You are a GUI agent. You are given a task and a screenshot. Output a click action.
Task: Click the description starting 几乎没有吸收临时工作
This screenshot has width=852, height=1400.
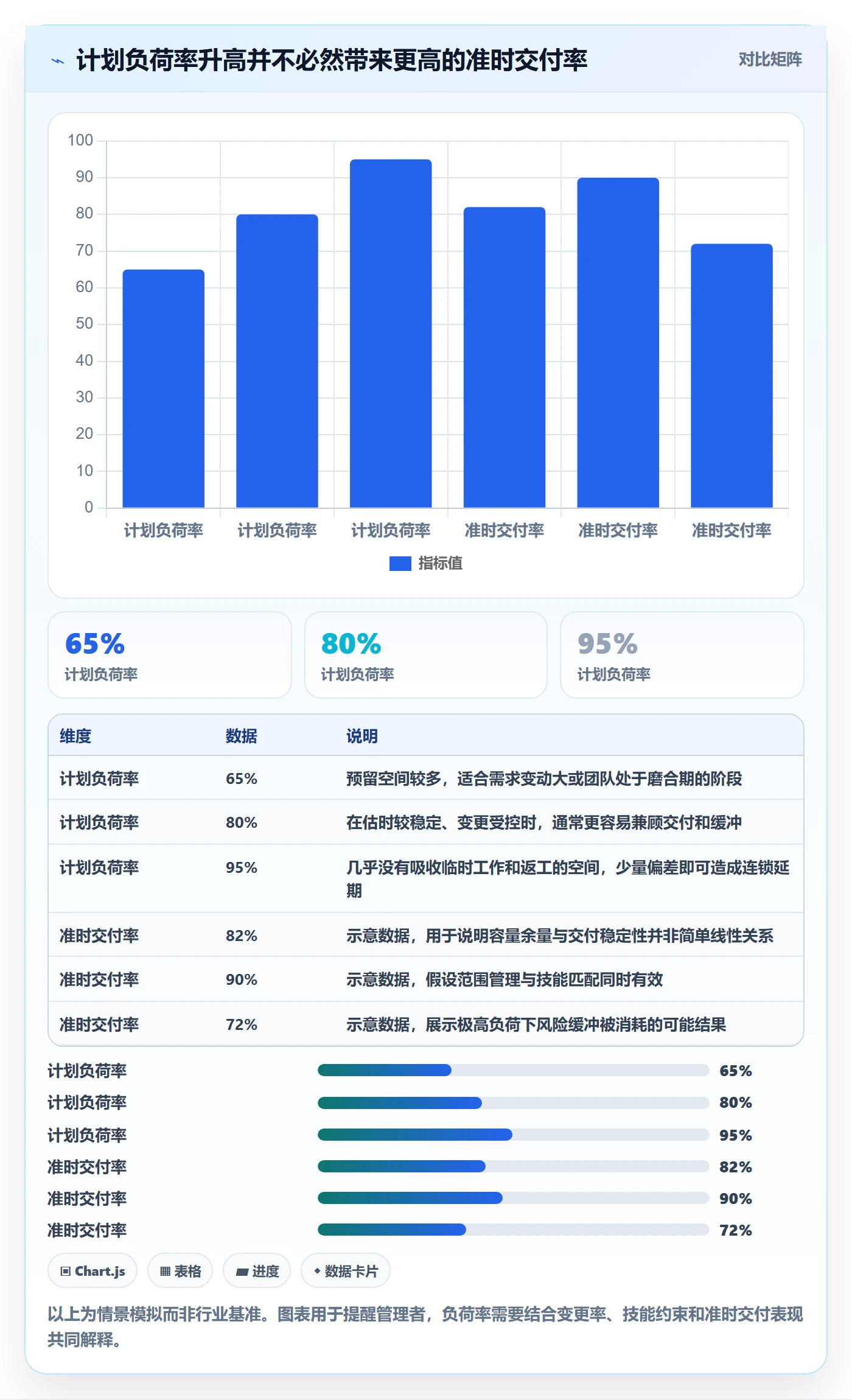coord(568,879)
